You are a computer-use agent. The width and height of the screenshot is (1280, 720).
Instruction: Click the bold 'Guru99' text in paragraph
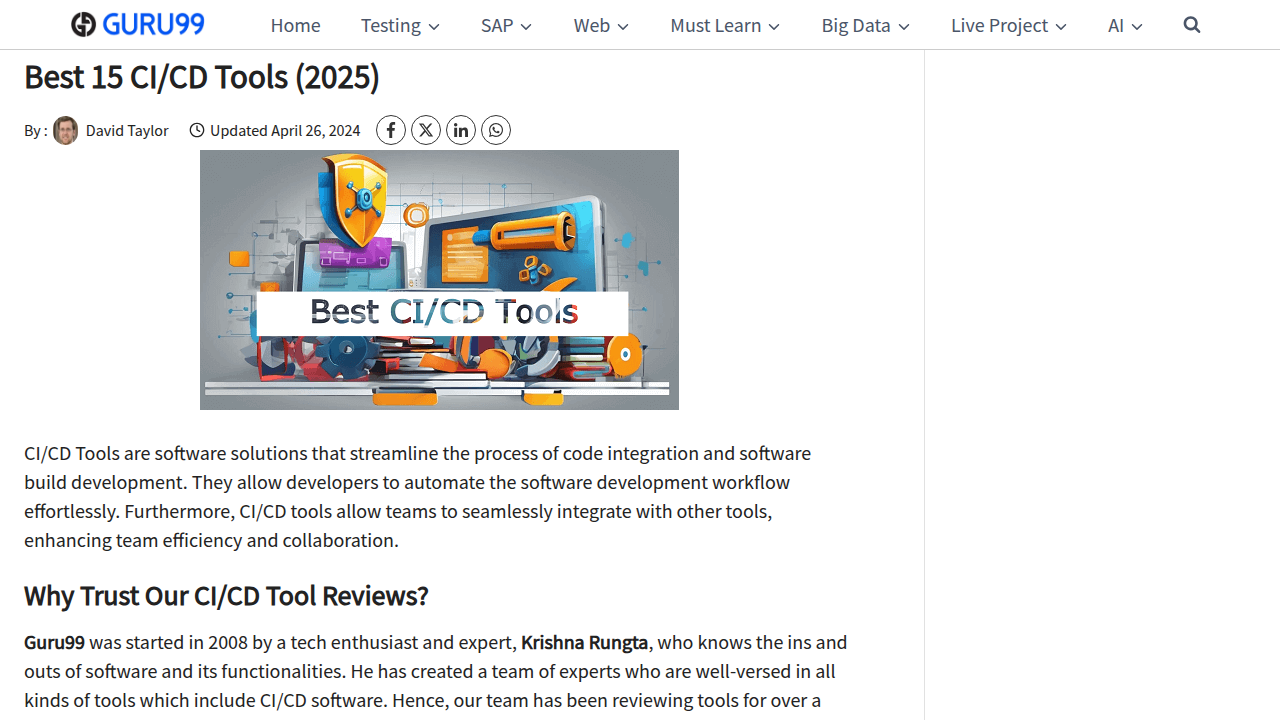[x=54, y=642]
